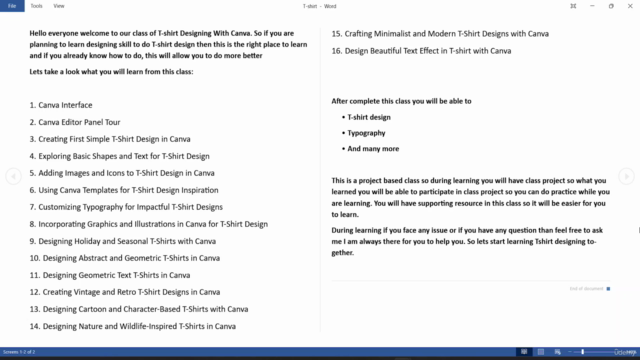Viewport: 640px width, 360px height.
Task: Click 'Adding Images and Icons' list item
Action: click(122, 173)
